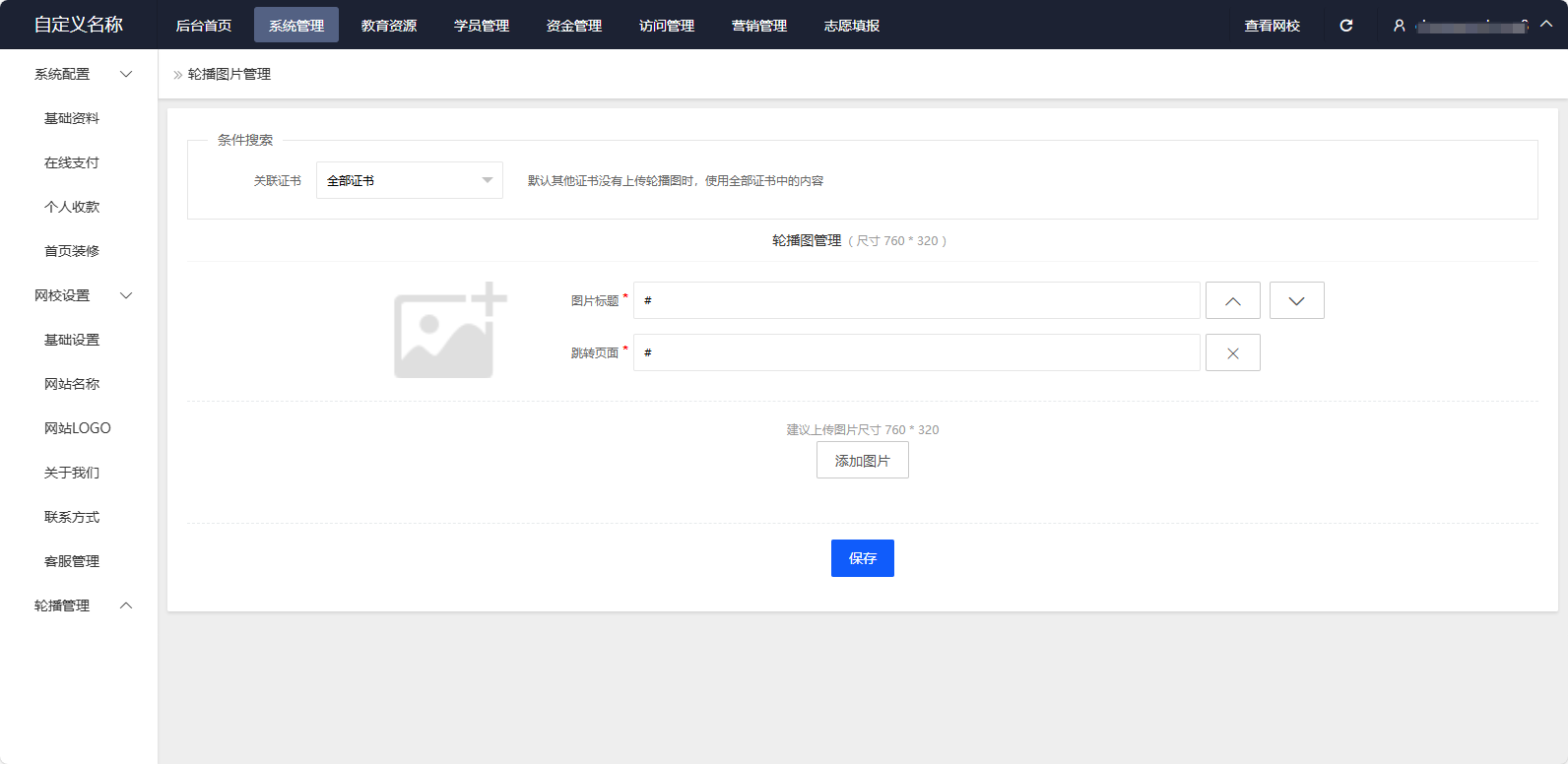Click the 轮播图片管理 breadcrumb text
This screenshot has width=1568, height=764.
pos(229,74)
